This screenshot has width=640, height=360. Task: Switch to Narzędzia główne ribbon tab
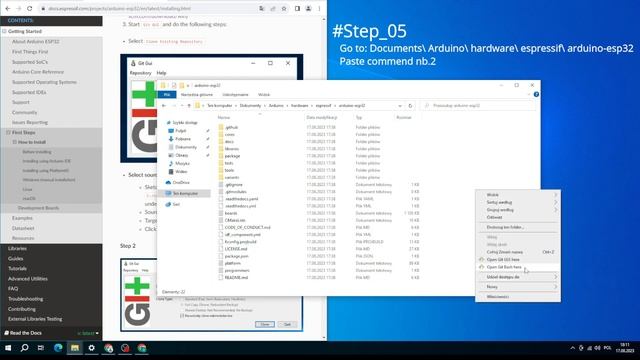(x=197, y=95)
